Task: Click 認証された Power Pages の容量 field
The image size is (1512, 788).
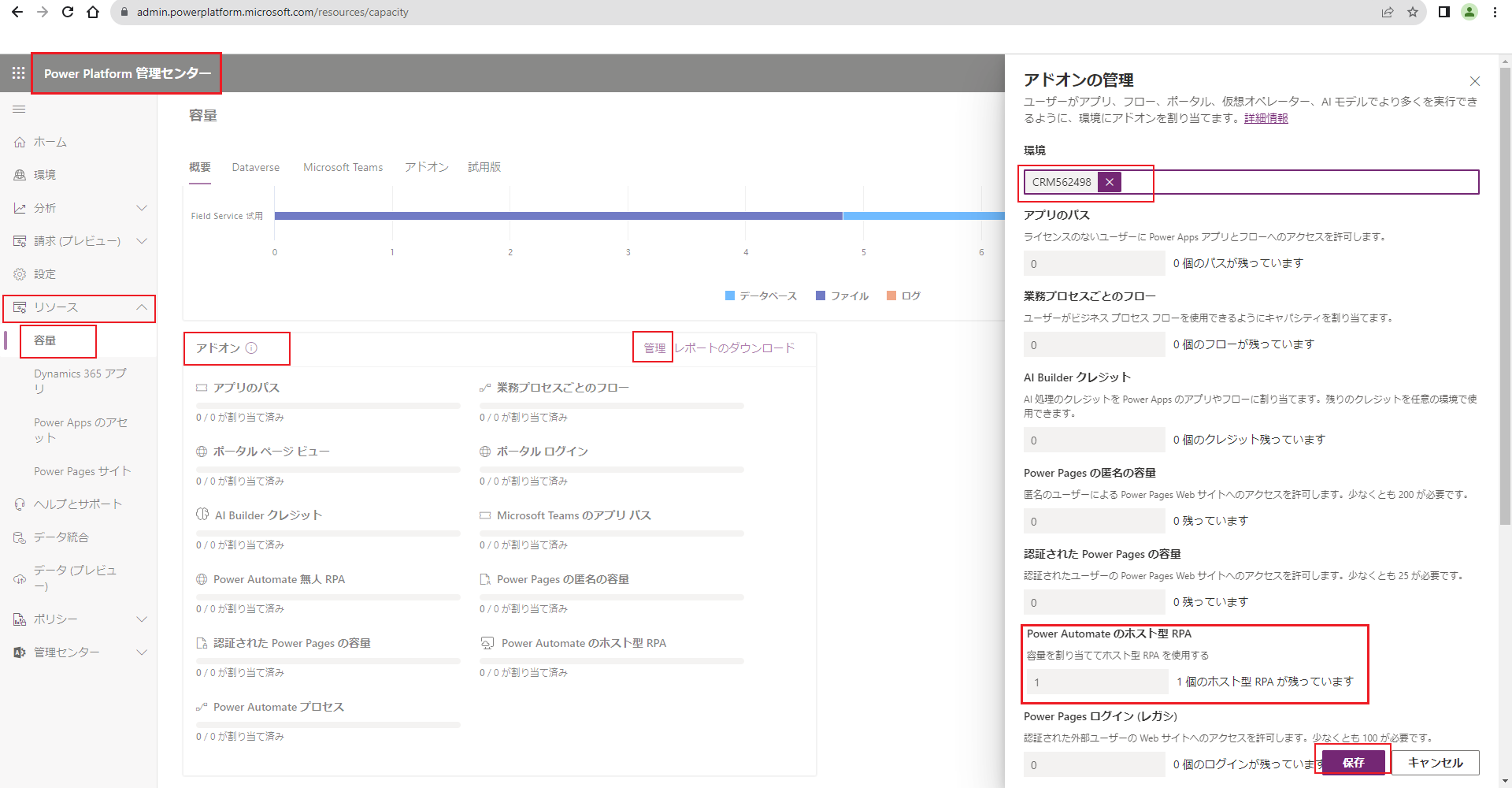Action: pos(1095,602)
